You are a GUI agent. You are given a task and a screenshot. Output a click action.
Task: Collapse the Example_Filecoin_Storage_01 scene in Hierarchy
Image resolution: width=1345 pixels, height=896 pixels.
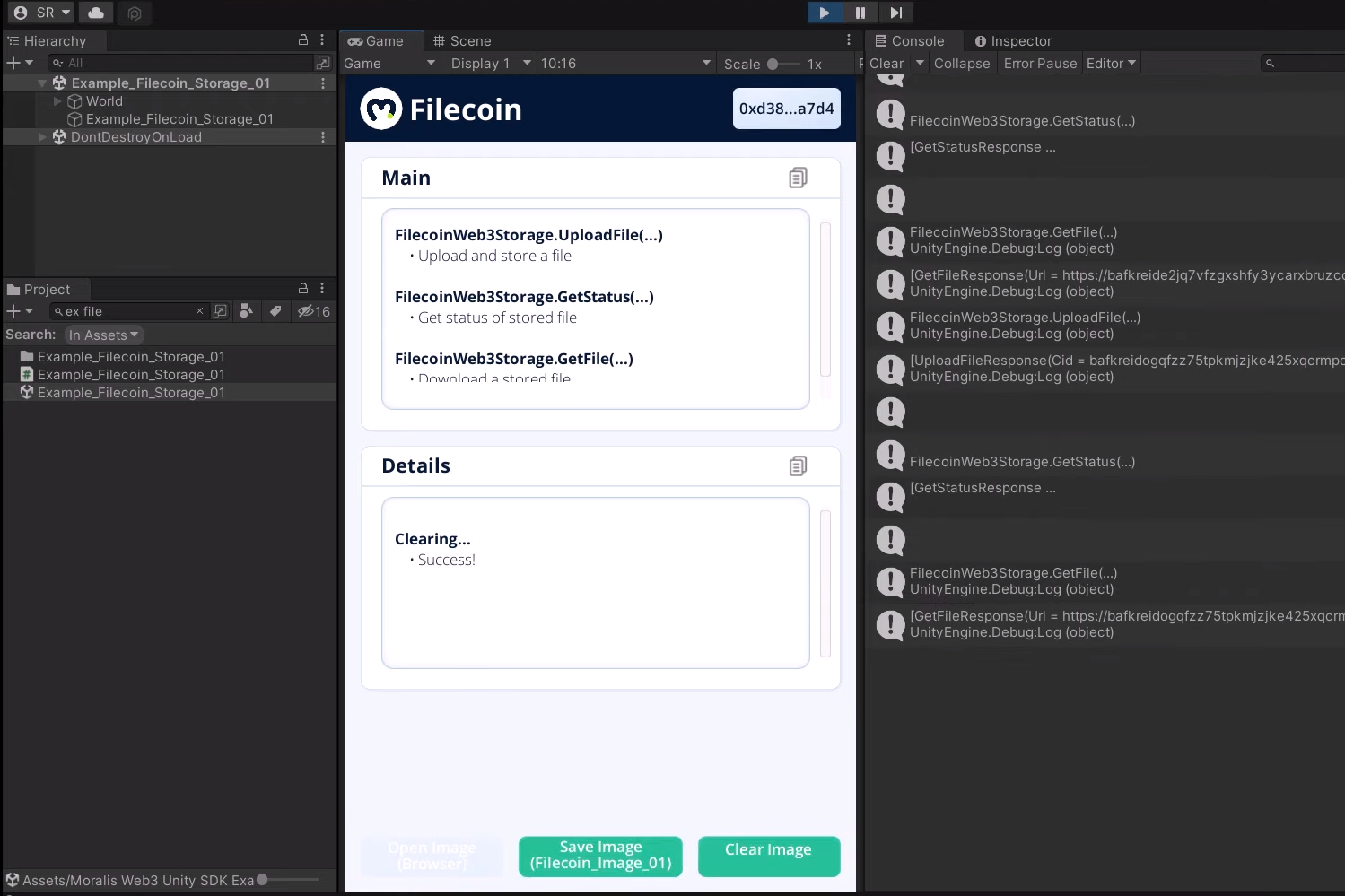pos(42,83)
